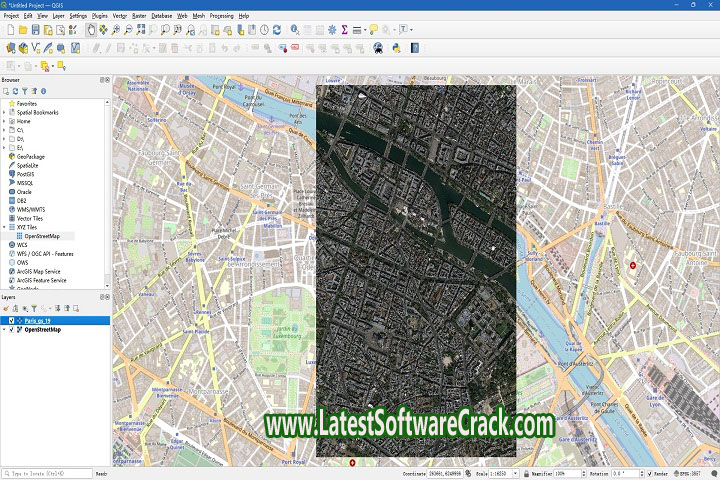Open Layer Styling panel brush icon

pos(6,308)
